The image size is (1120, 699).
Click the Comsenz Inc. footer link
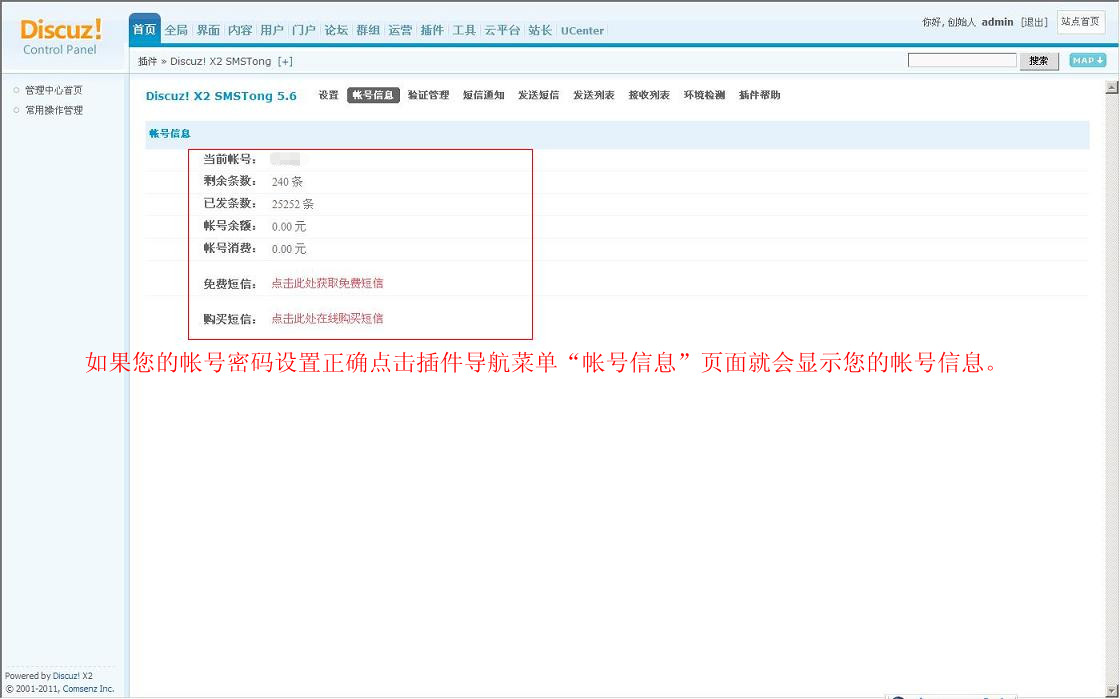point(89,689)
